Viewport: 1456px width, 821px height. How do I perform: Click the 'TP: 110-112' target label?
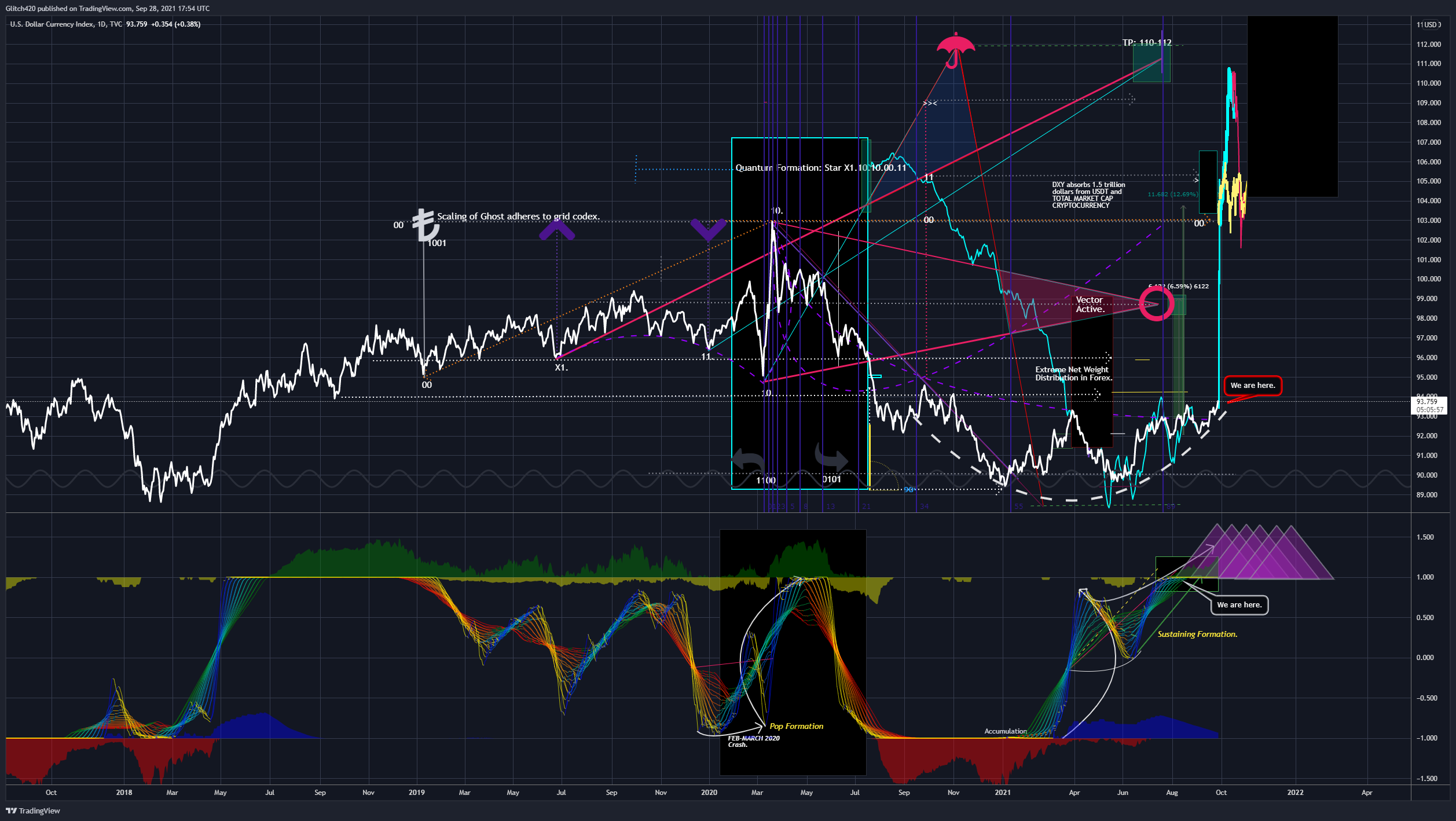[1147, 43]
